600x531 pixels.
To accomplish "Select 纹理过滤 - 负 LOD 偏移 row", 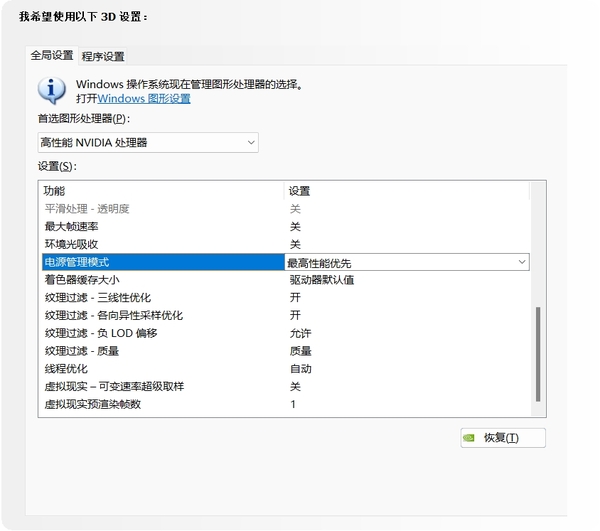I will [x=285, y=333].
